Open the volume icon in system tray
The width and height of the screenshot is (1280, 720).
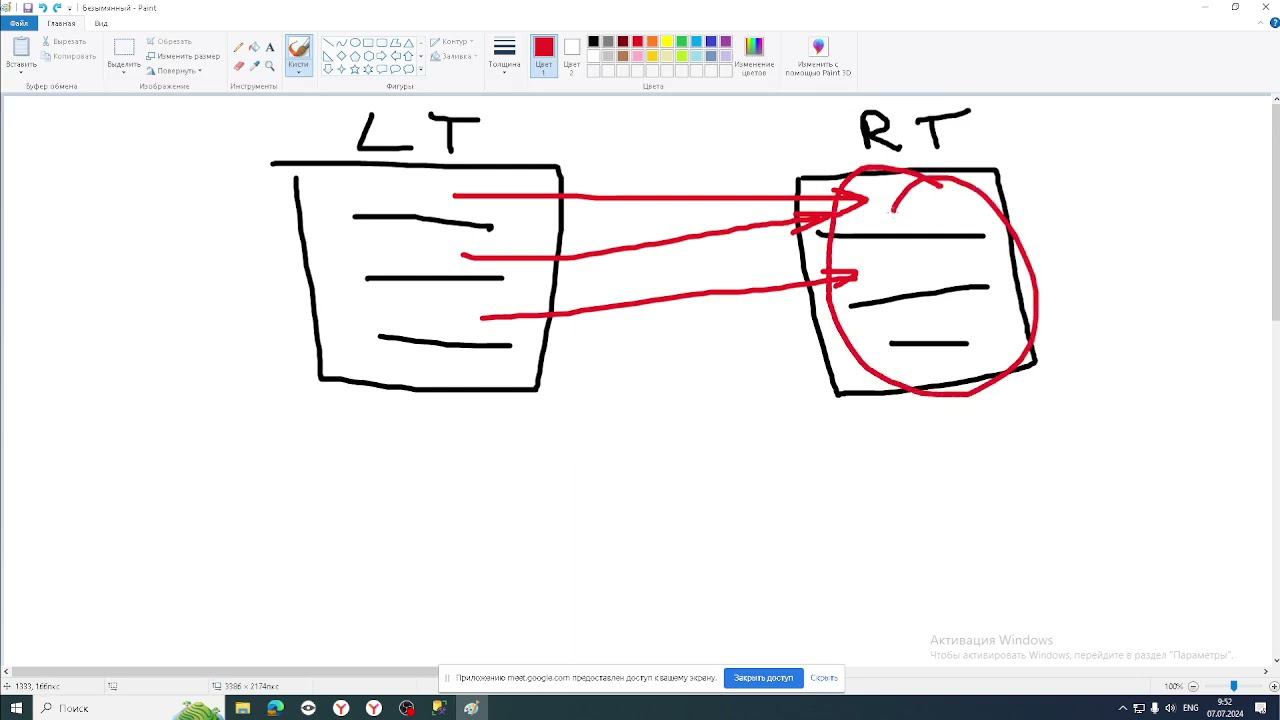coord(1170,708)
